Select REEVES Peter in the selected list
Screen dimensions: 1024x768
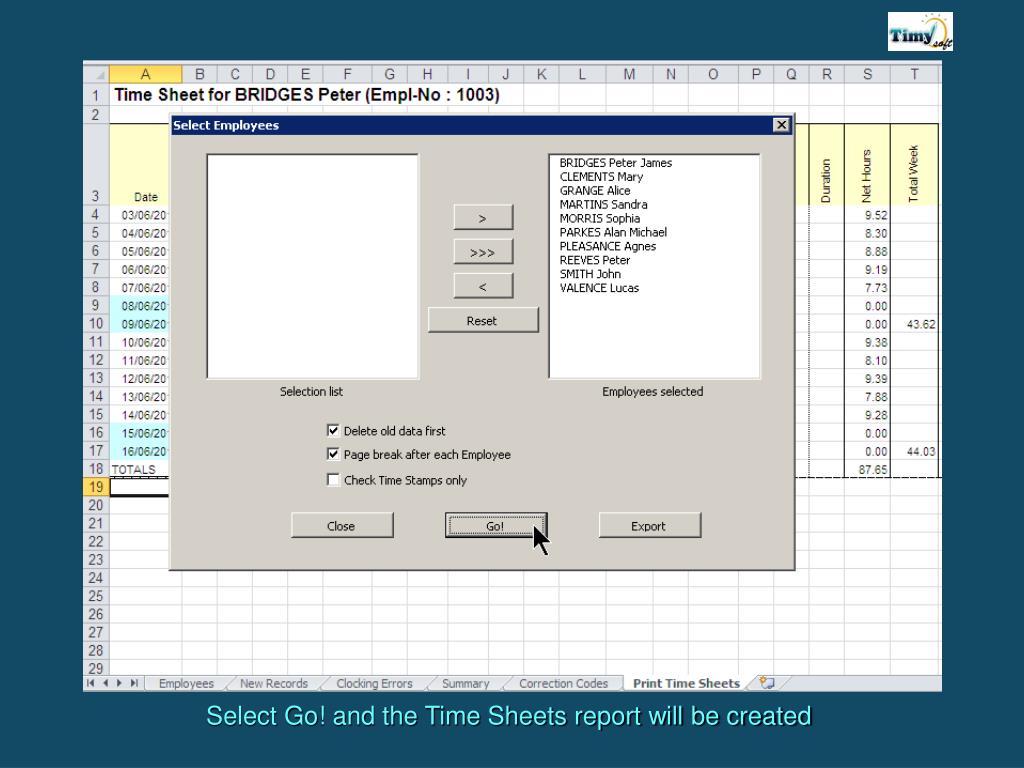pos(595,260)
